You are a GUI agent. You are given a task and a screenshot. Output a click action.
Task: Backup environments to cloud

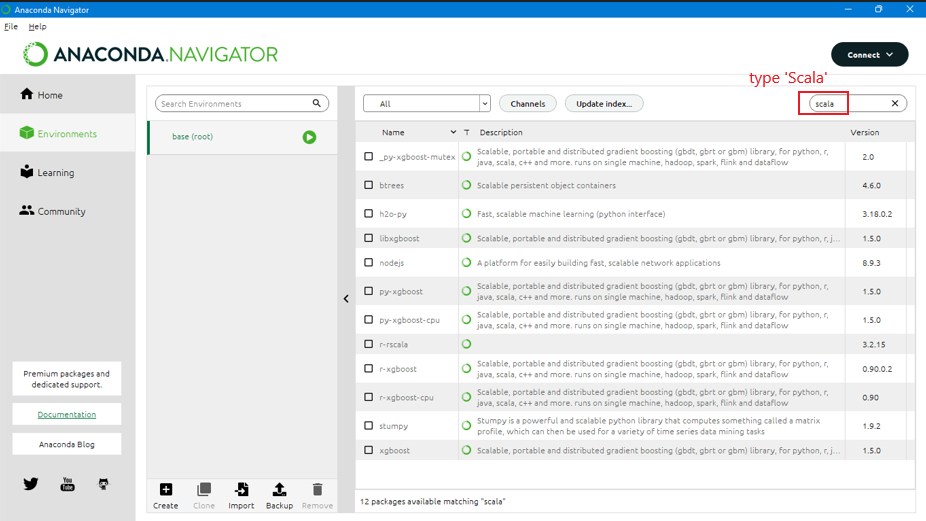(279, 496)
